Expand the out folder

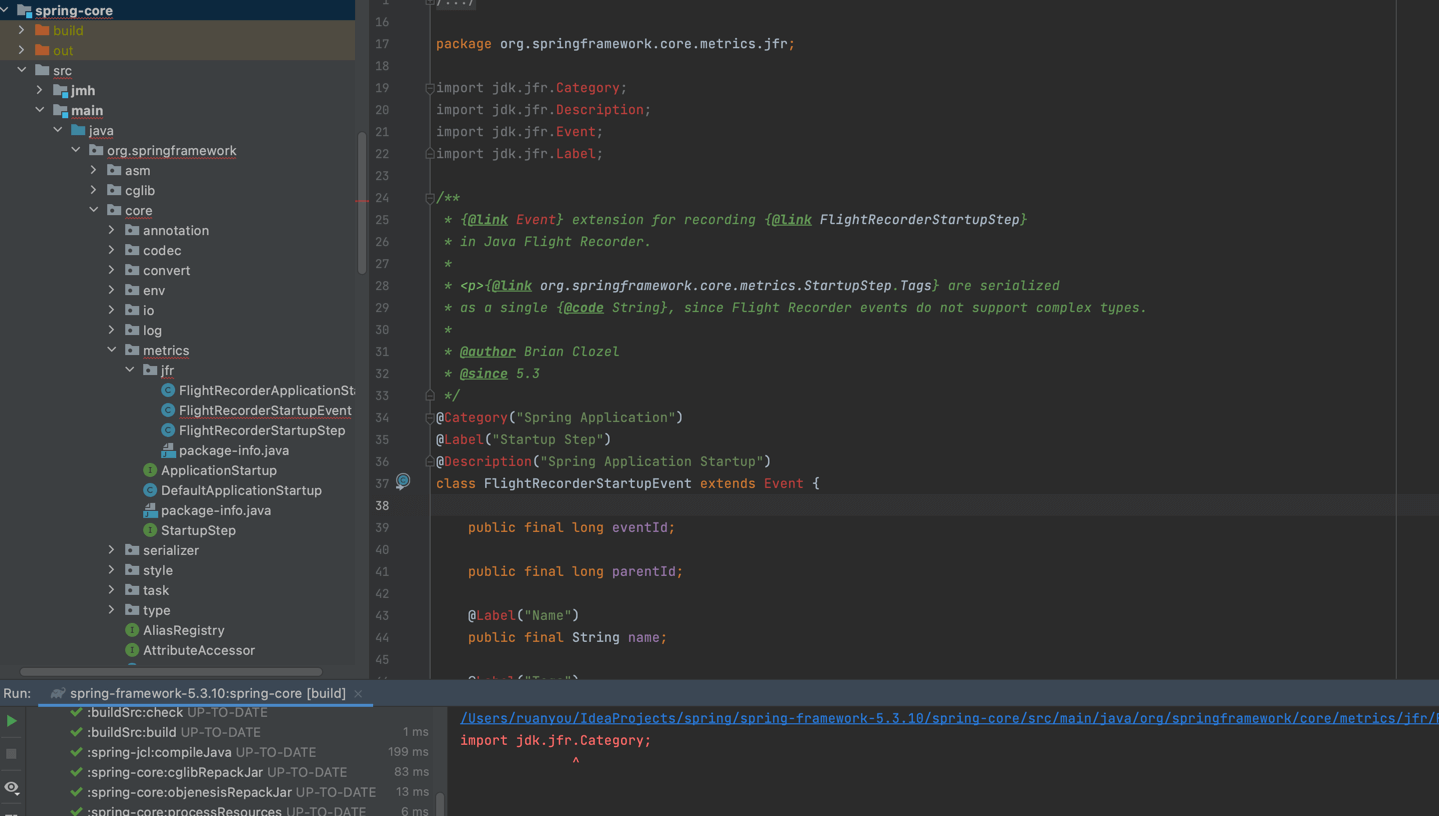click(x=22, y=50)
